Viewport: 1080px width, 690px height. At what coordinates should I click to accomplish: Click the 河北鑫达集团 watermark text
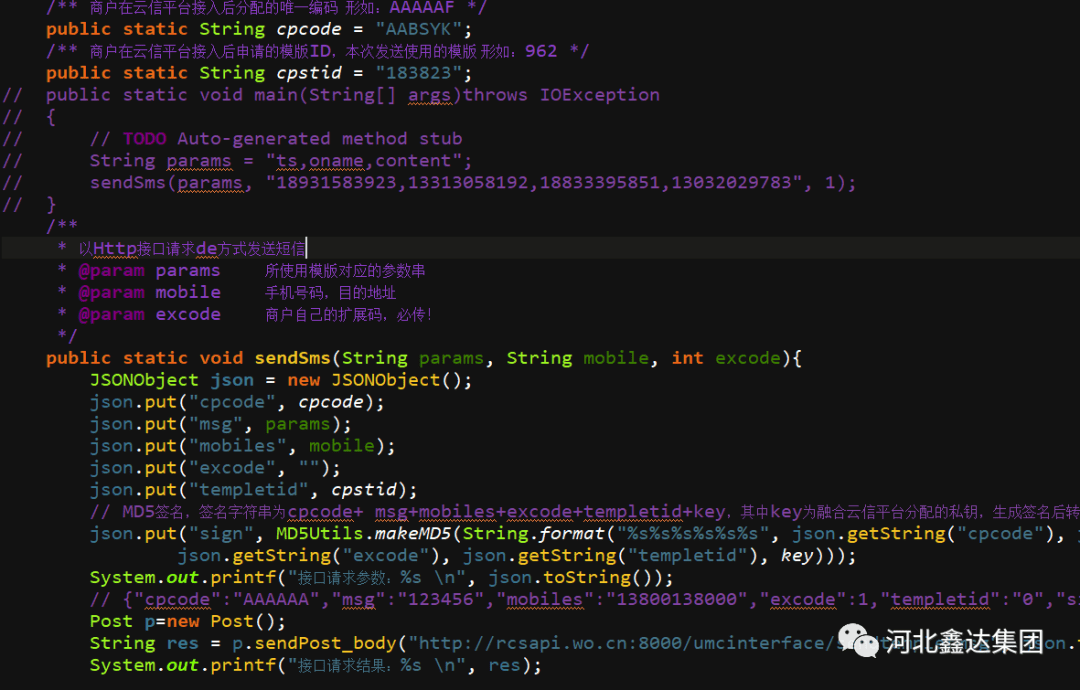coord(964,642)
